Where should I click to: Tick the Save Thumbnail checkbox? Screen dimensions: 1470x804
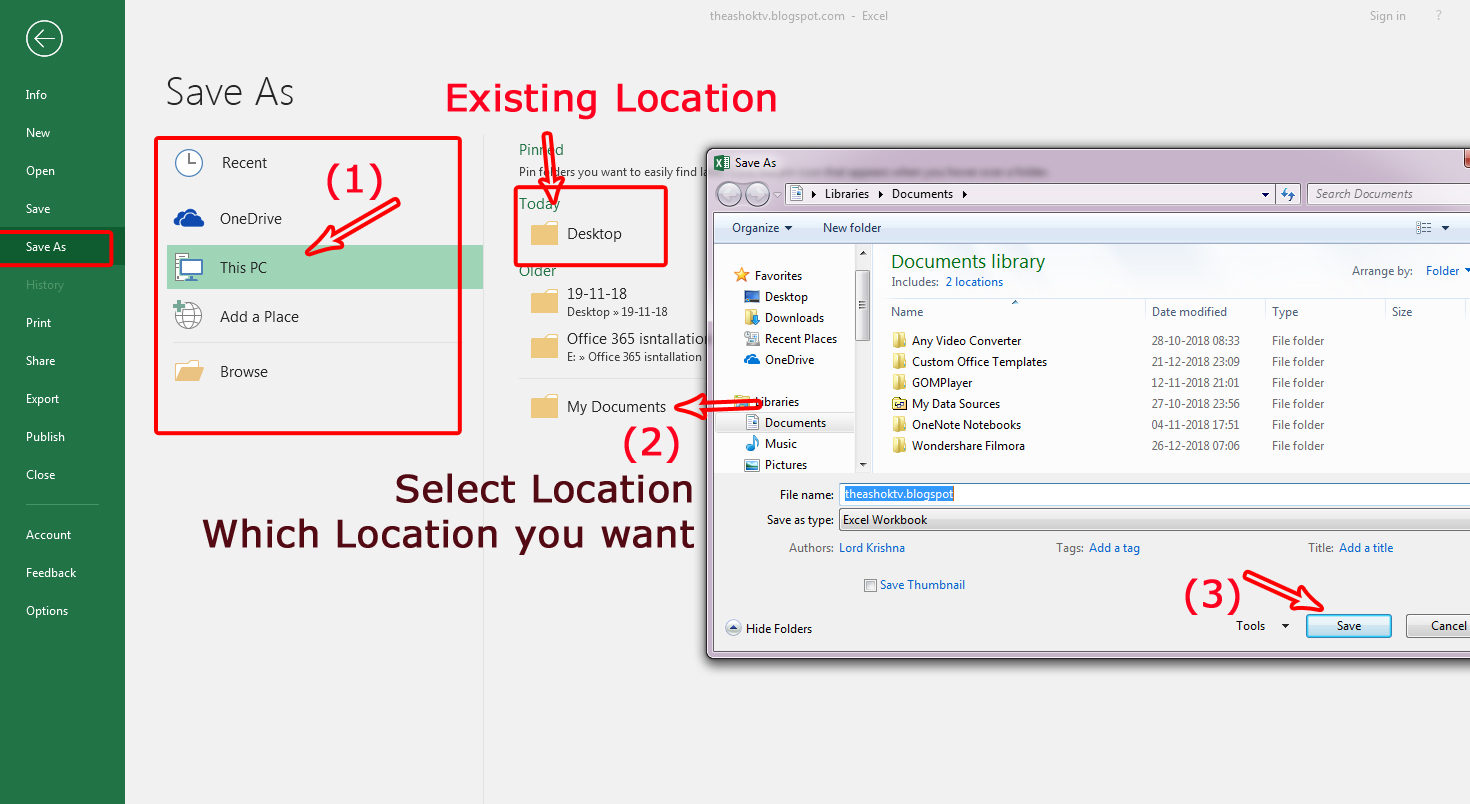click(x=870, y=586)
